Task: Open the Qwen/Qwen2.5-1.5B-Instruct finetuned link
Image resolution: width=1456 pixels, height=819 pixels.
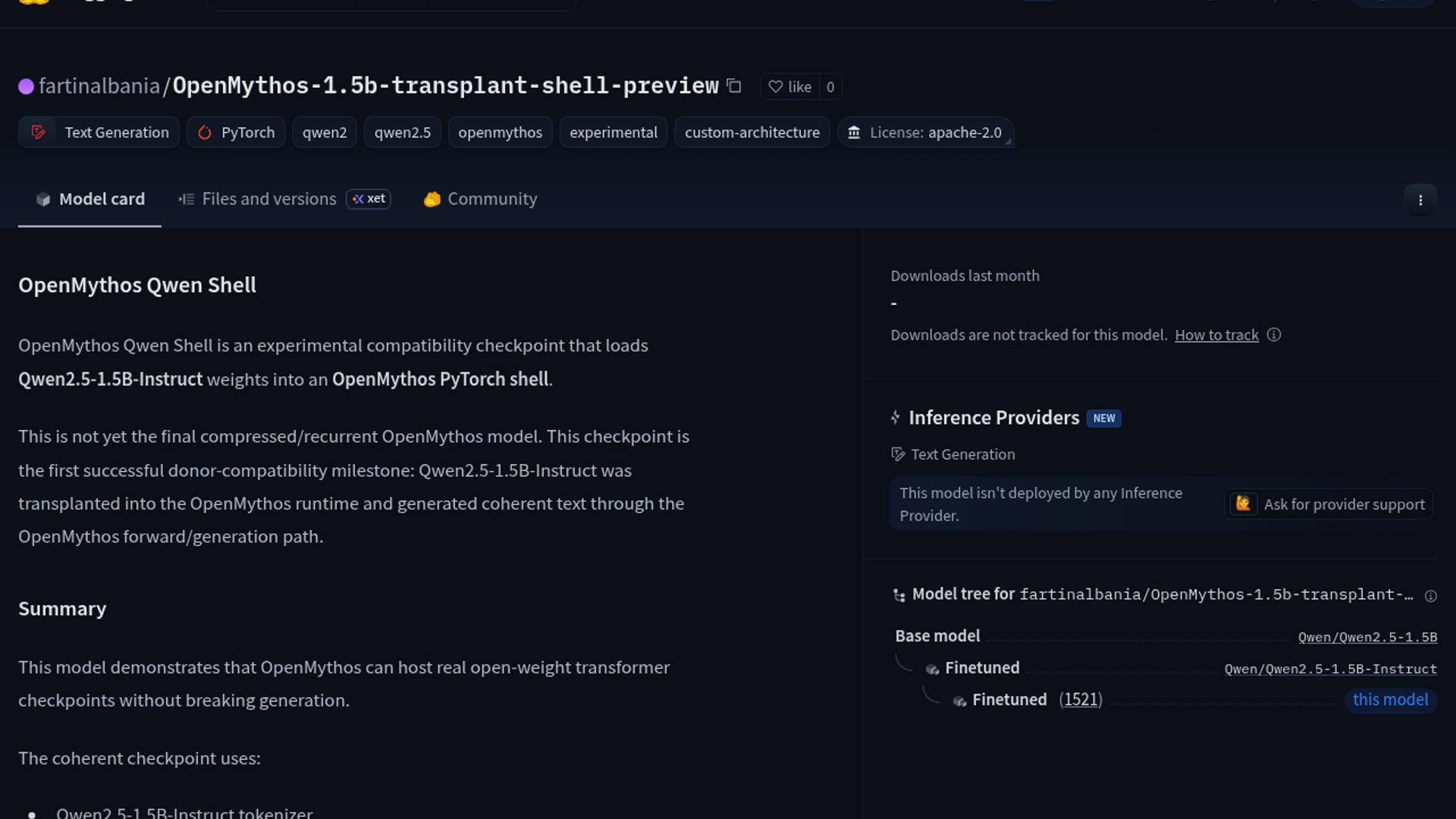Action: pyautogui.click(x=1330, y=669)
